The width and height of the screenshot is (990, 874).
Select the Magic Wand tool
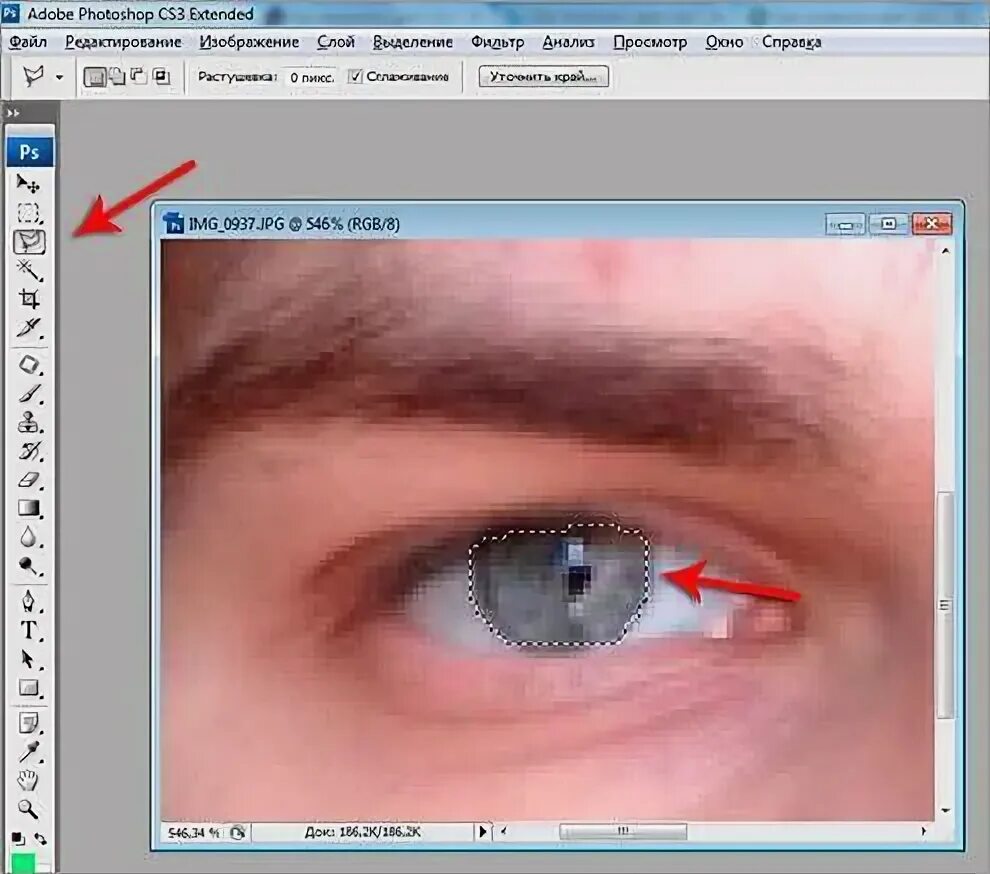tap(28, 270)
